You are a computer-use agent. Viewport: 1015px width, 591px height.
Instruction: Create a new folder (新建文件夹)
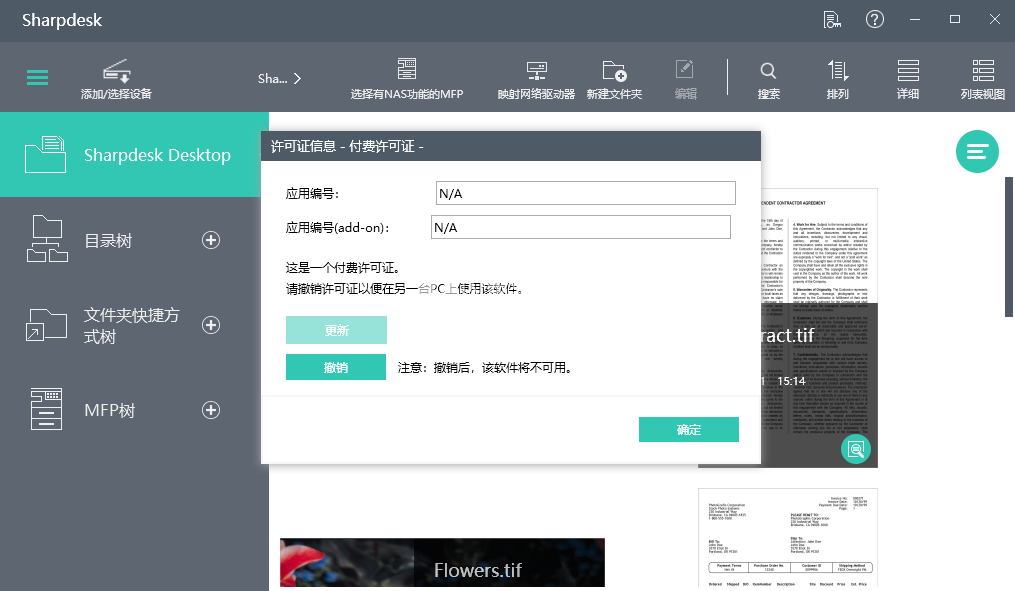click(614, 79)
